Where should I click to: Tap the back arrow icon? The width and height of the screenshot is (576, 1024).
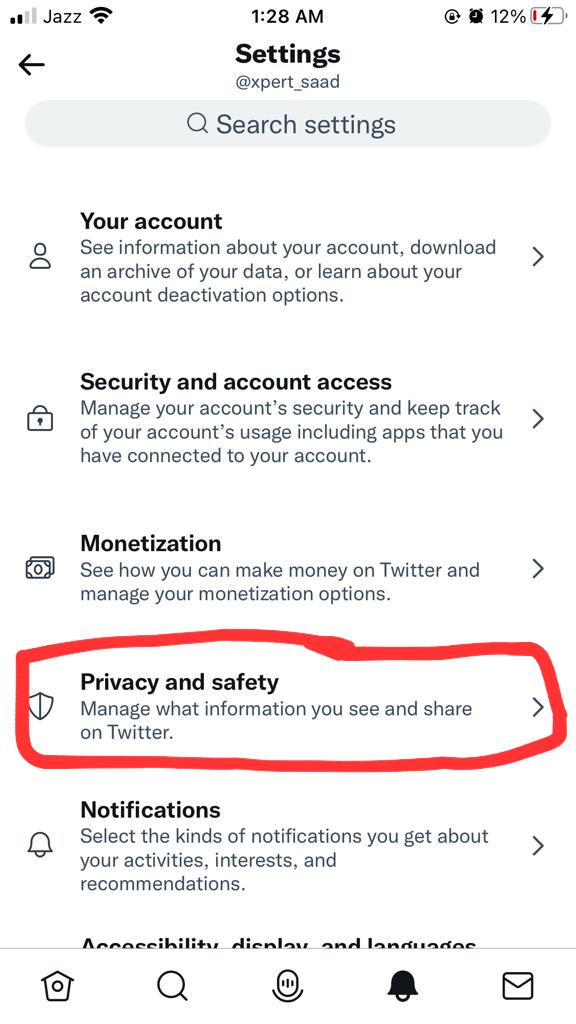tap(31, 65)
